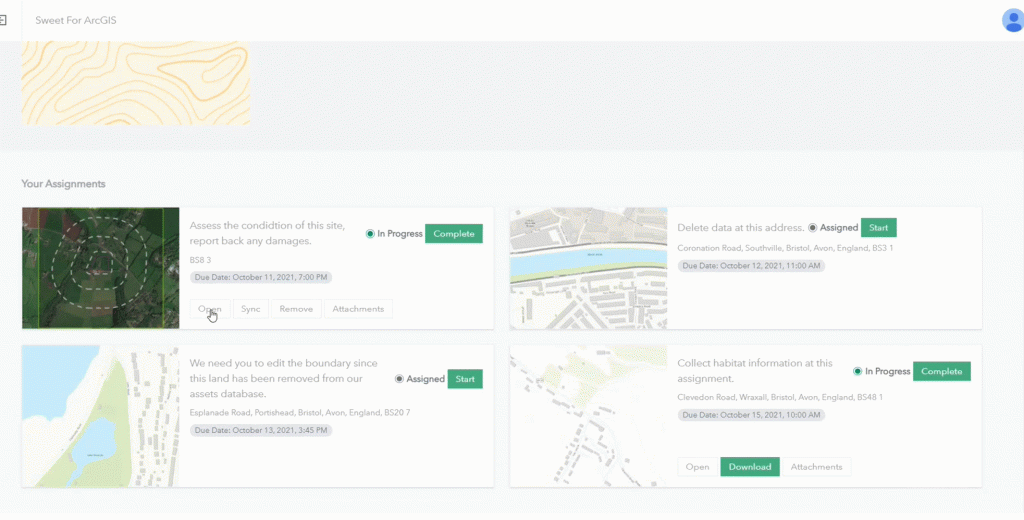The image size is (1024, 520).
Task: Click the Coronation Road river map thumbnail
Action: click(x=588, y=268)
